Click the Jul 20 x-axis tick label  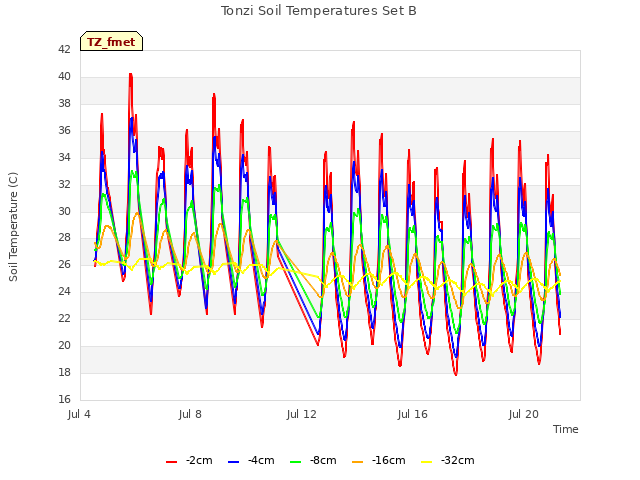pyautogui.click(x=524, y=414)
